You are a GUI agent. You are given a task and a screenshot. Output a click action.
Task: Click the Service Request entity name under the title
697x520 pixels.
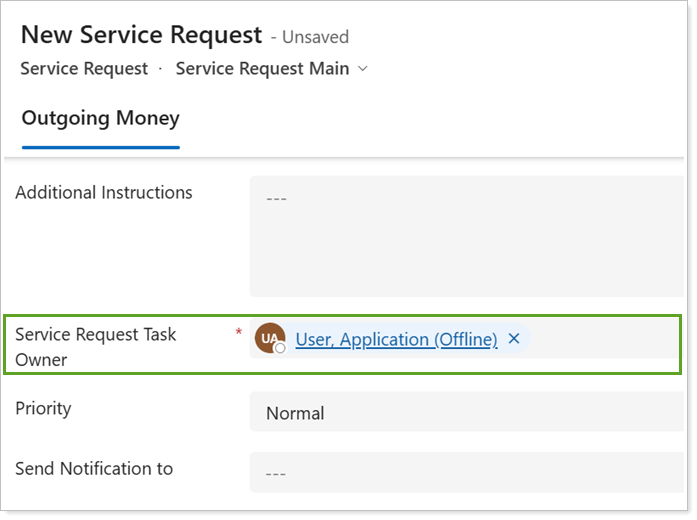84,69
